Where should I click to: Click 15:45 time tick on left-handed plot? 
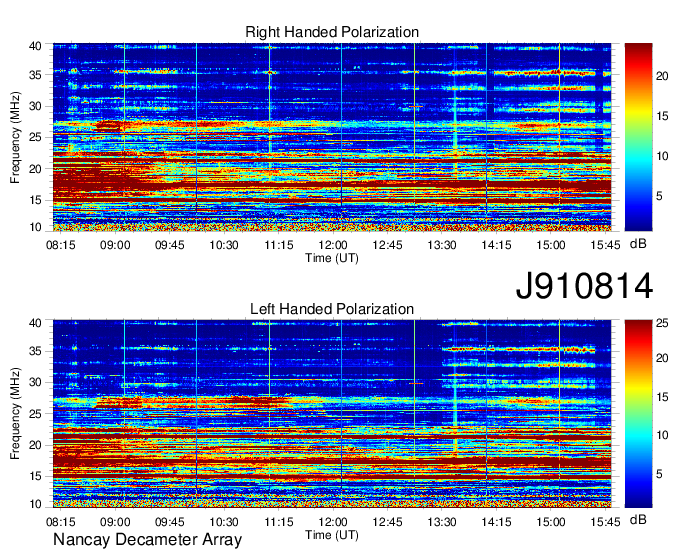[x=605, y=522]
